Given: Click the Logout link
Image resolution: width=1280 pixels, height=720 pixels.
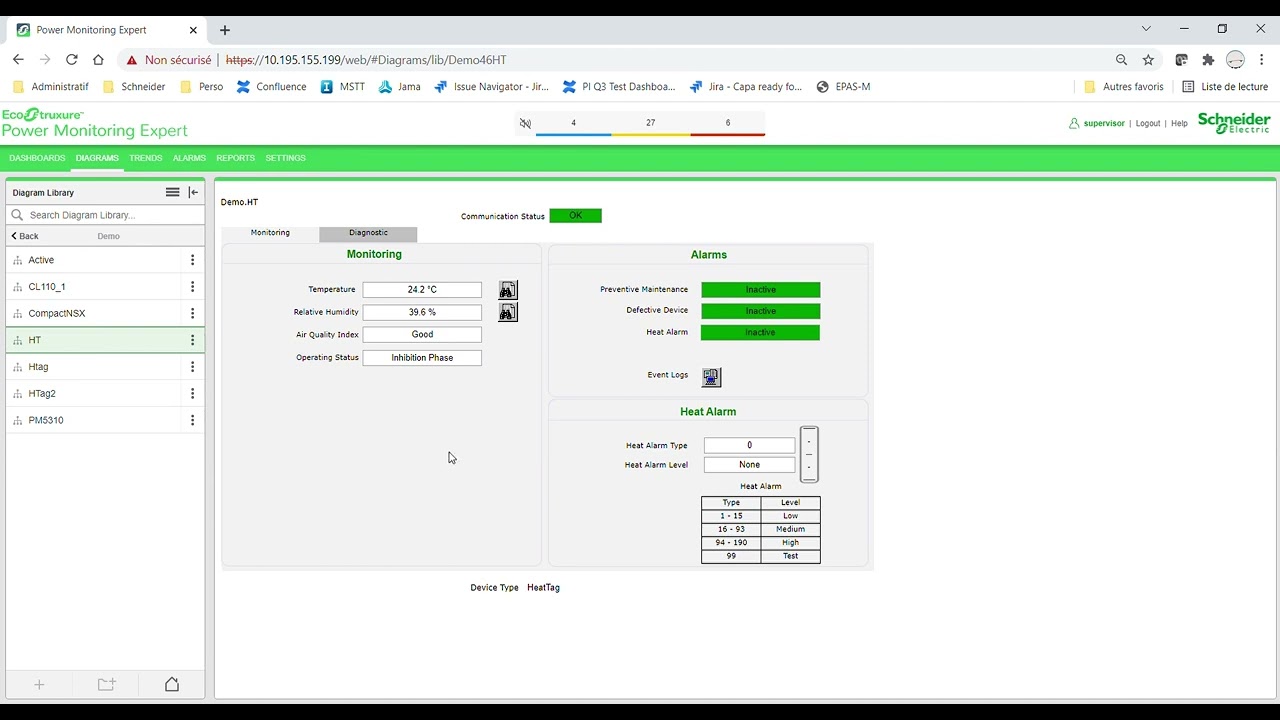Looking at the screenshot, I should pyautogui.click(x=1148, y=123).
